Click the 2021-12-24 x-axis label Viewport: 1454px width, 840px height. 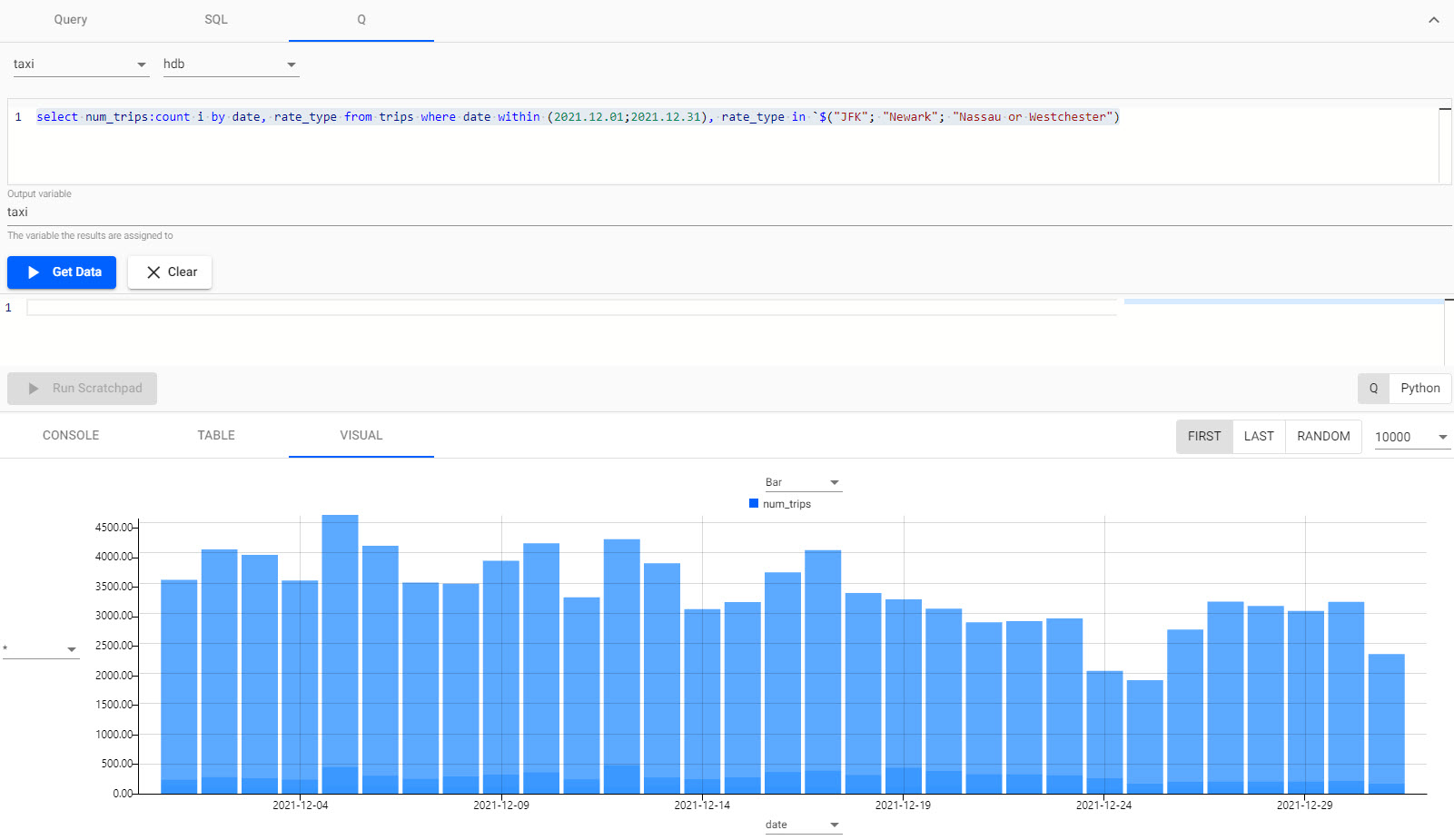1104,805
